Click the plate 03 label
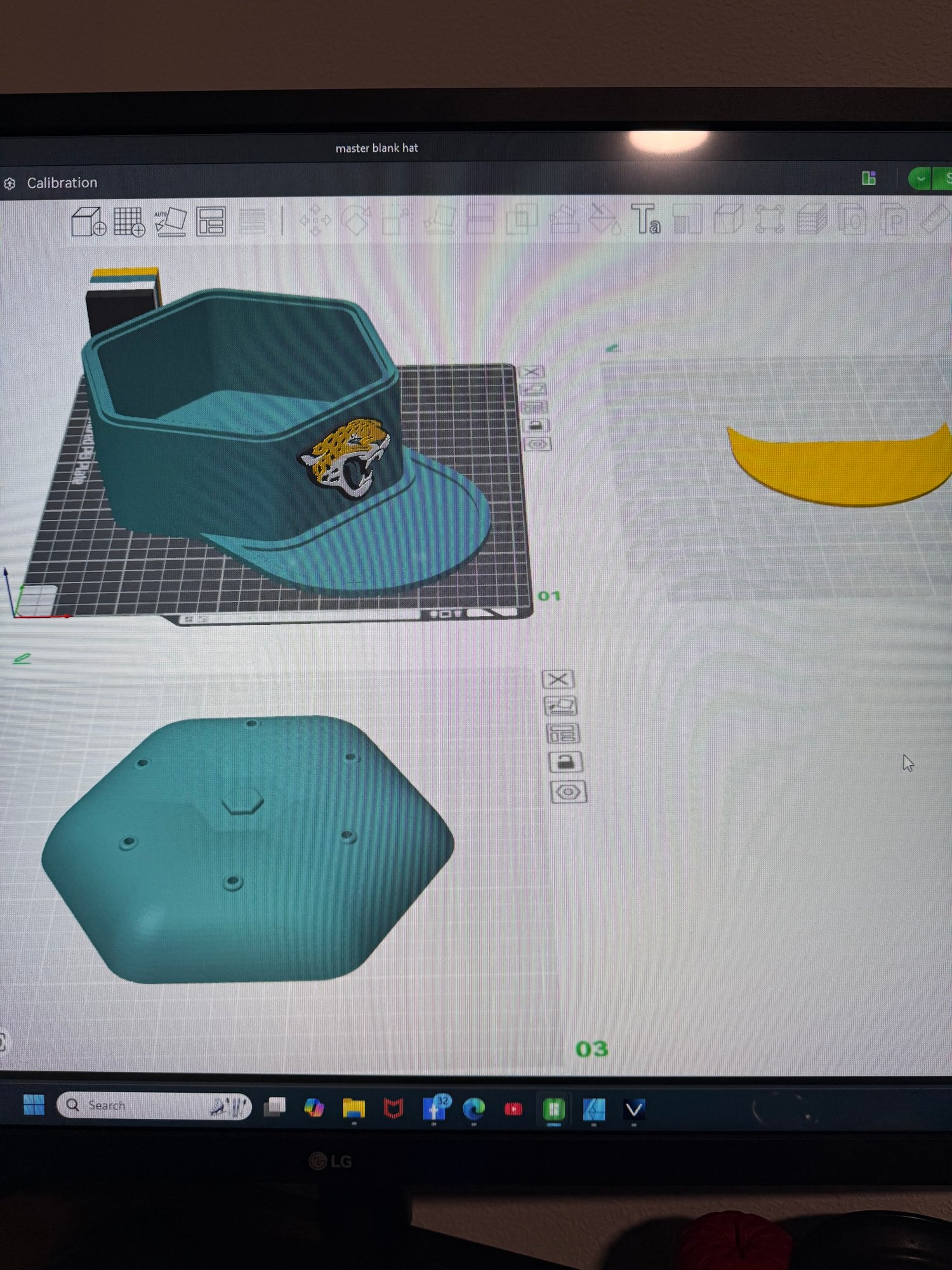The width and height of the screenshot is (952, 1270). point(592,1049)
